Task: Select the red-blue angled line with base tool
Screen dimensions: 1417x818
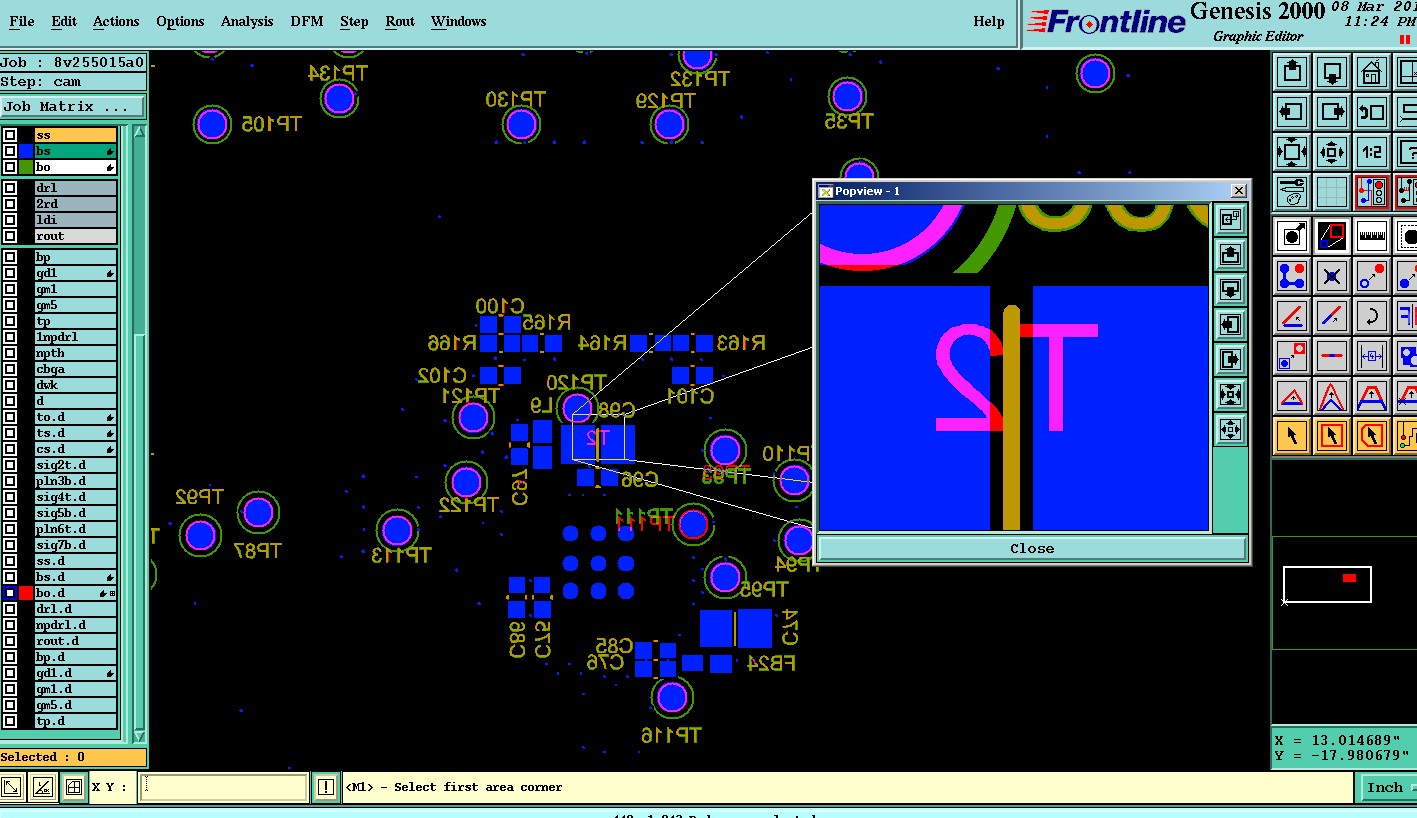Action: point(1292,316)
